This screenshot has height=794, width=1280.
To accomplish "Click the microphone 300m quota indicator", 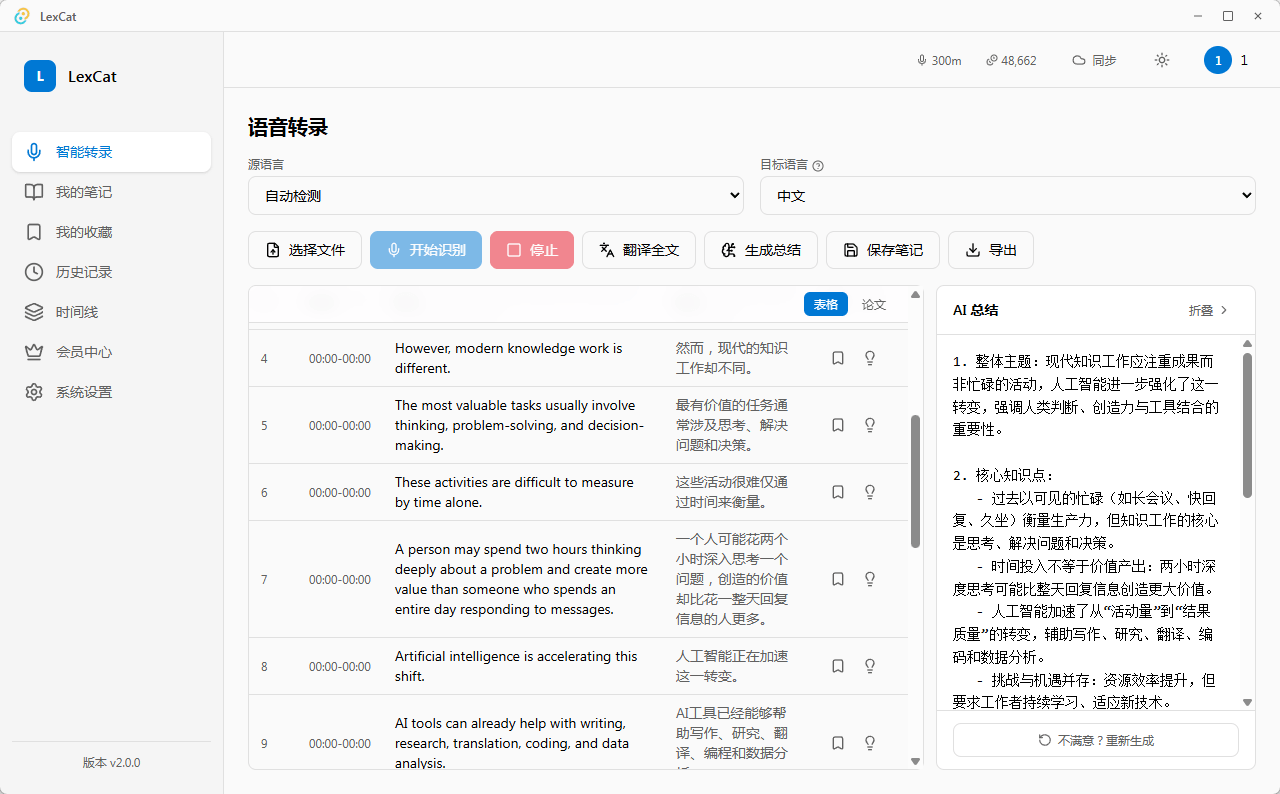I will pyautogui.click(x=939, y=60).
